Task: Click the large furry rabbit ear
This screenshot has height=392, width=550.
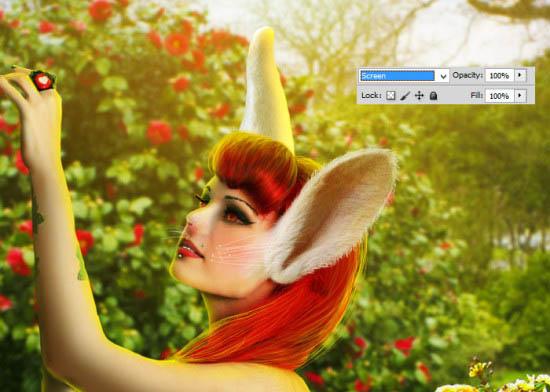Action: 333,215
